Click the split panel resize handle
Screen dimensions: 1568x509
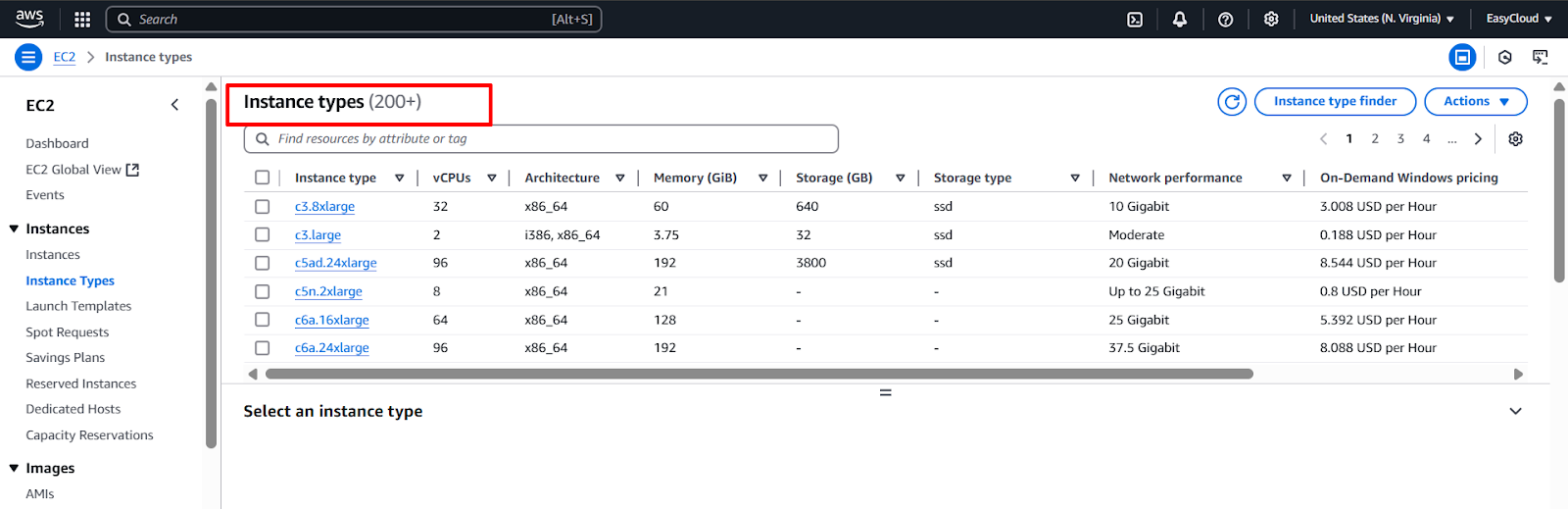(x=885, y=392)
